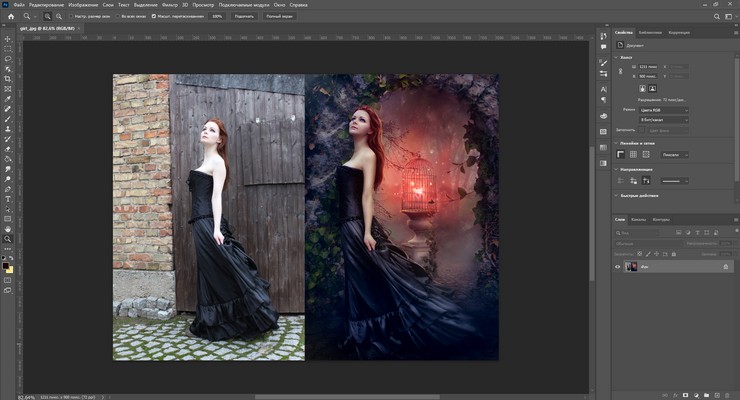Viewport: 740px width, 400px height.
Task: Toggle layer visibility eye icon
Action: (617, 267)
